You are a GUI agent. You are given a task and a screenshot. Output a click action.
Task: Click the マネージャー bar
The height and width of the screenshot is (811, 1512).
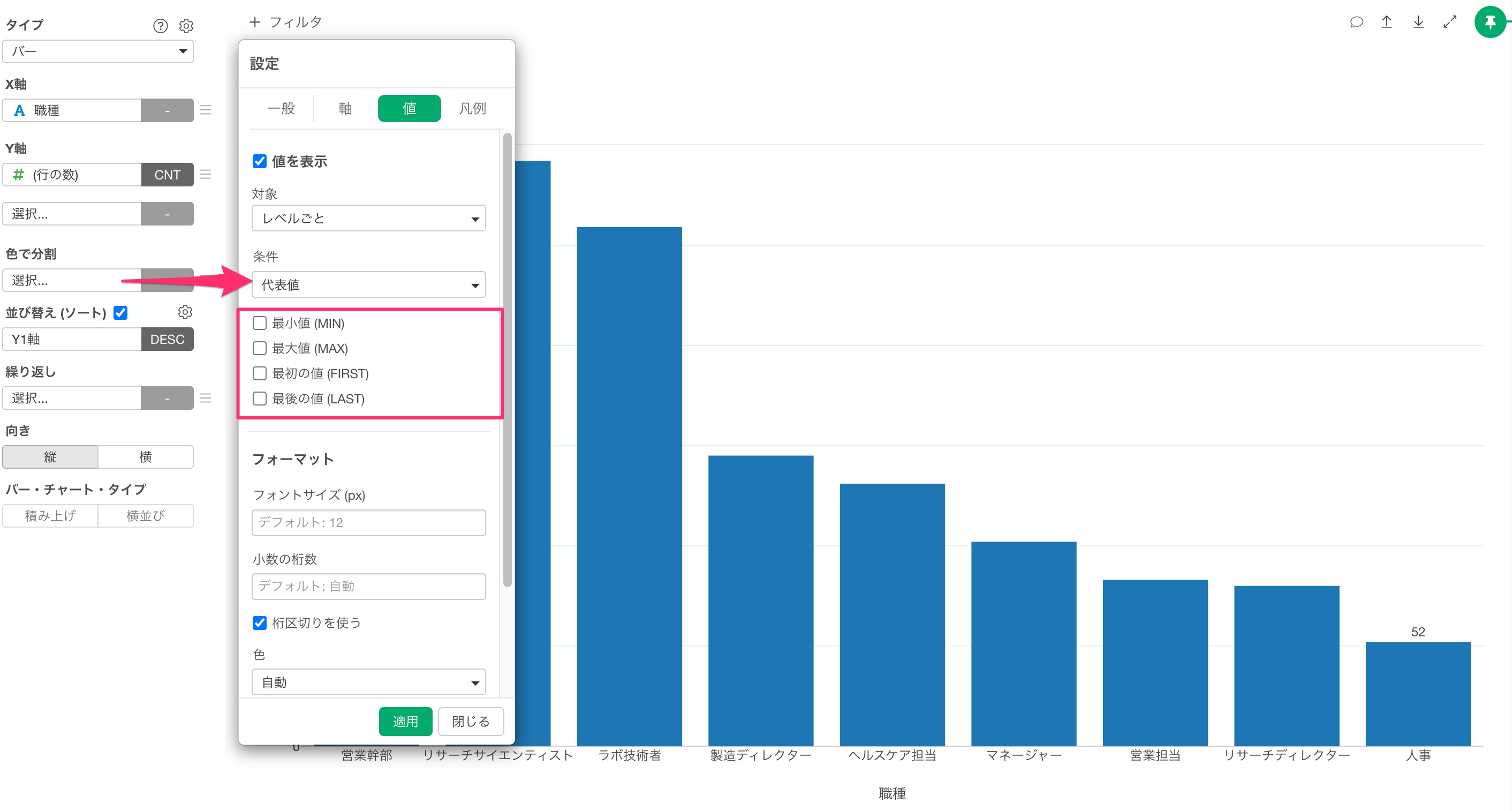[x=1024, y=644]
